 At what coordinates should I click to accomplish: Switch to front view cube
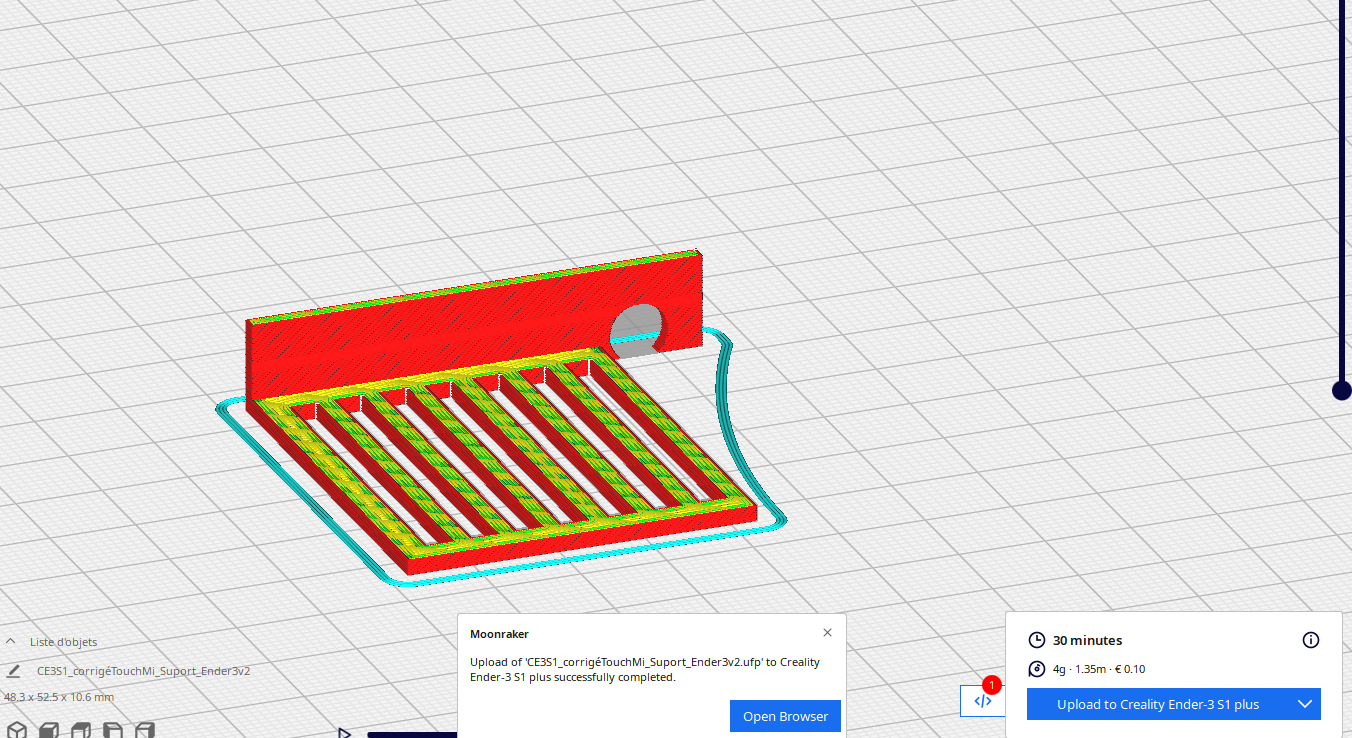pos(50,731)
